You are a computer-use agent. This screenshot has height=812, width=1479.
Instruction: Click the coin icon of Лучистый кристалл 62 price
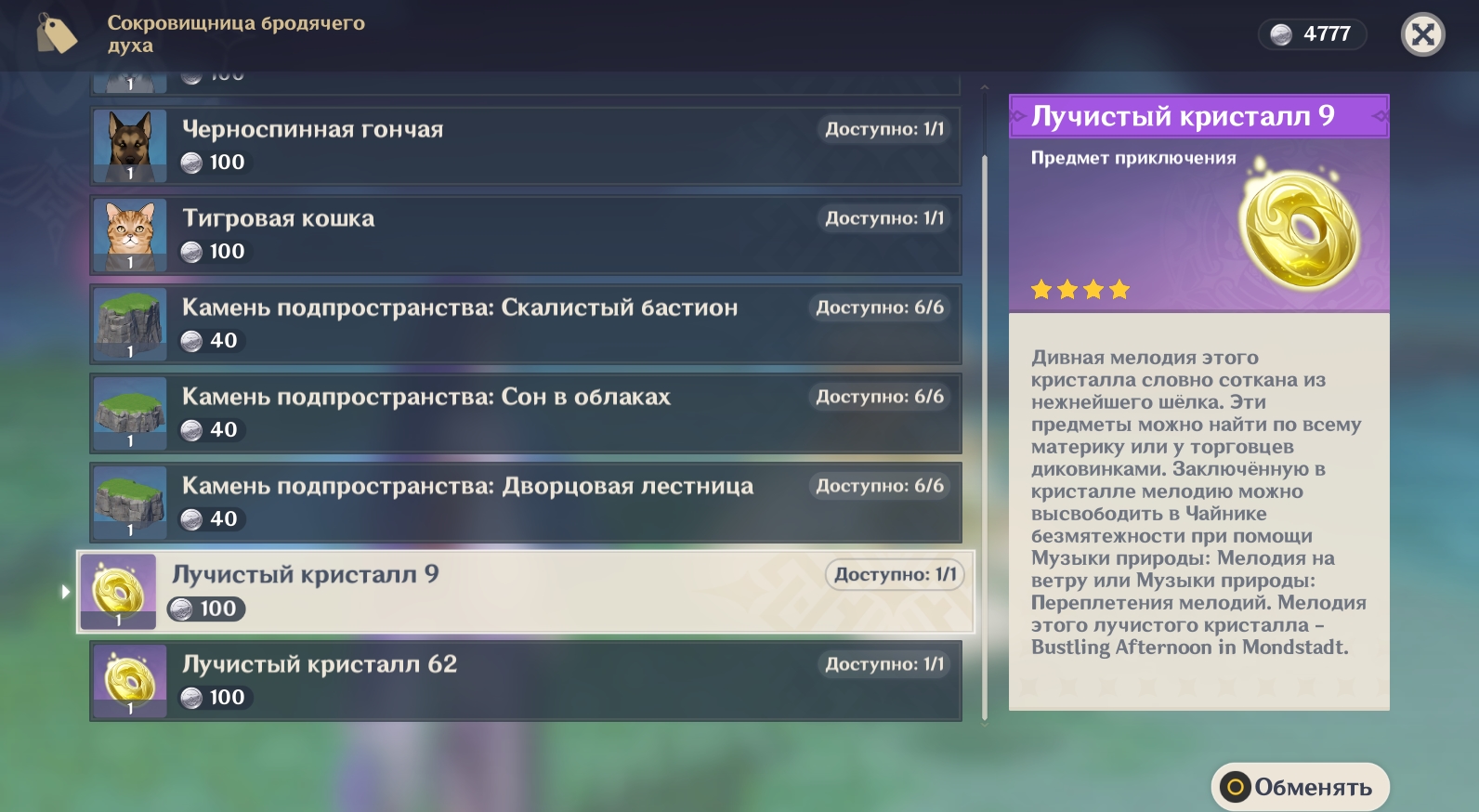191,698
